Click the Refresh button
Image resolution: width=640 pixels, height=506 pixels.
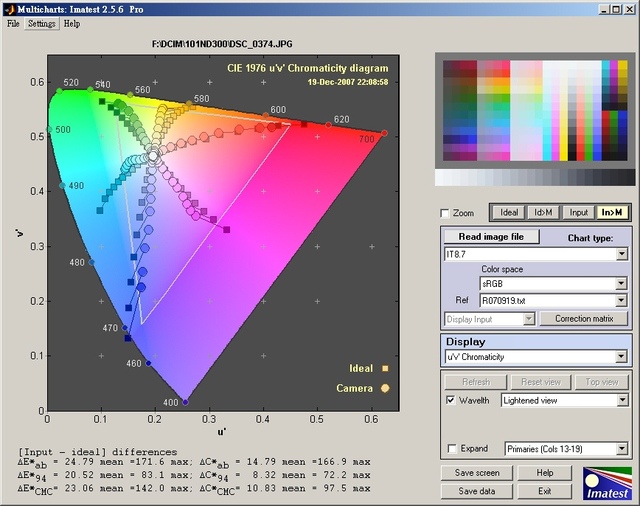[476, 382]
